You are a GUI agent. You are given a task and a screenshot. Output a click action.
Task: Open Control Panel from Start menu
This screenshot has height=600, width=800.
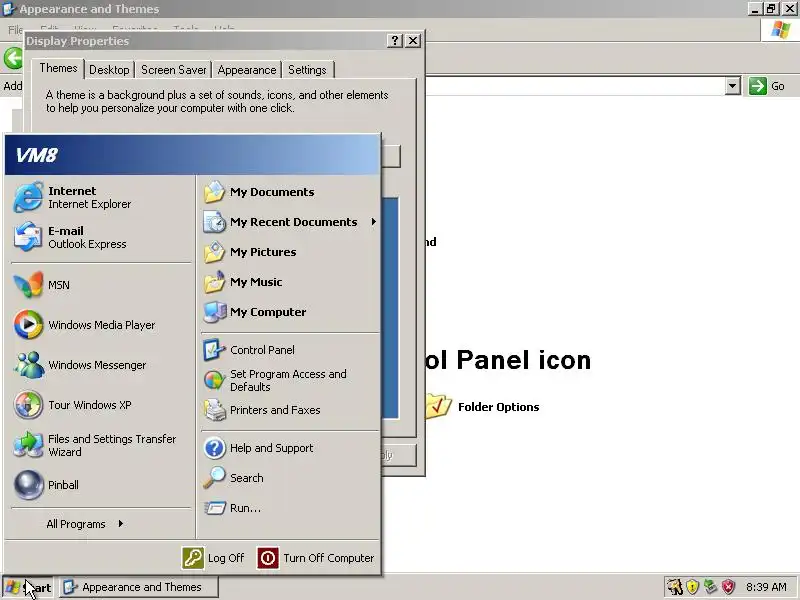pyautogui.click(x=290, y=350)
